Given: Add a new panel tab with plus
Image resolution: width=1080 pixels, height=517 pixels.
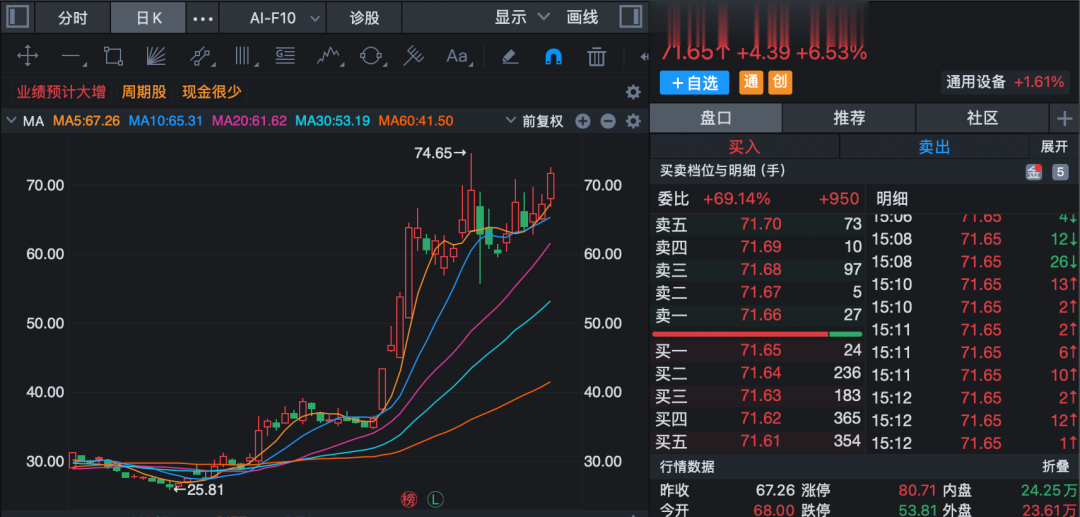Looking at the screenshot, I should pos(1064,118).
